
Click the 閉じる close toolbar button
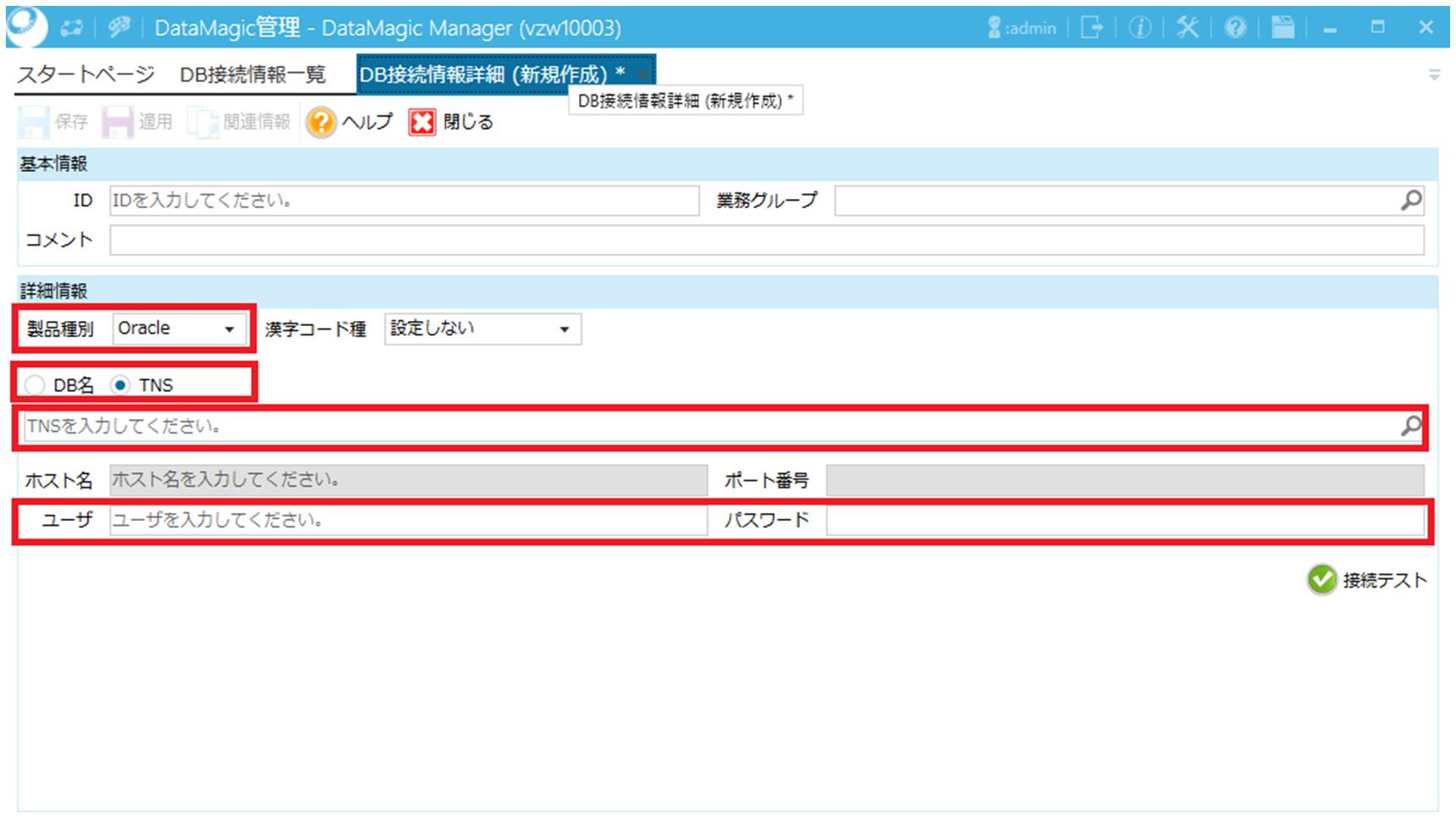click(x=451, y=122)
